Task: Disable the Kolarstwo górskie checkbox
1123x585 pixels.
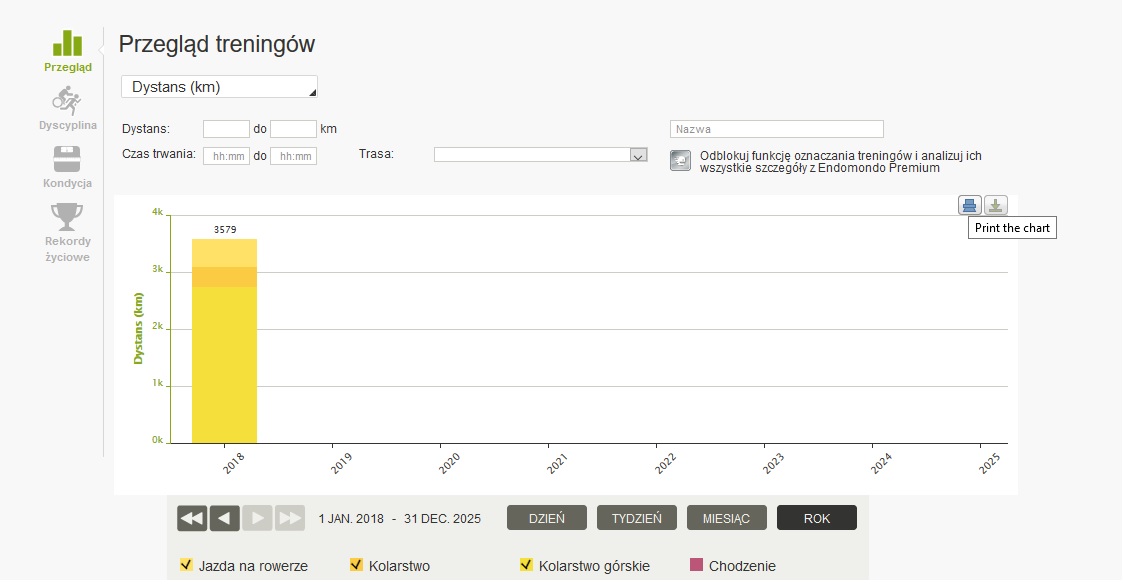Action: pos(526,565)
